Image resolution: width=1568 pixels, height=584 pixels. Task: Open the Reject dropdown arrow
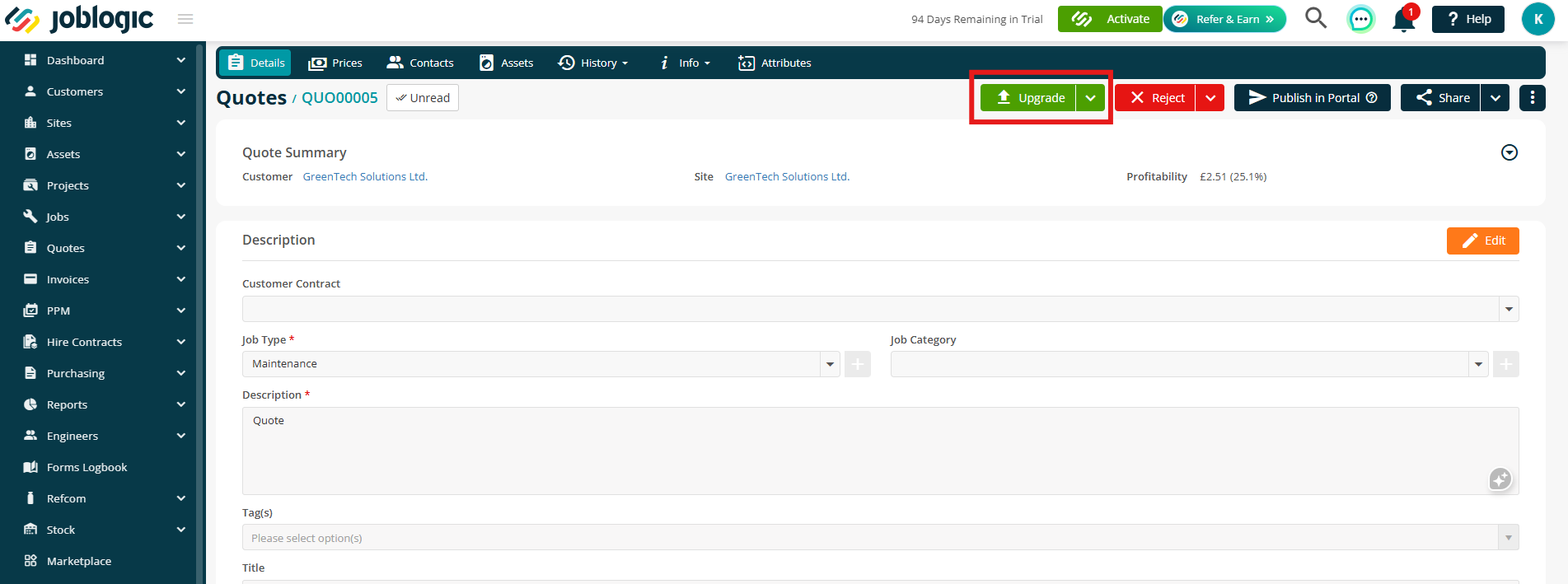(x=1210, y=98)
